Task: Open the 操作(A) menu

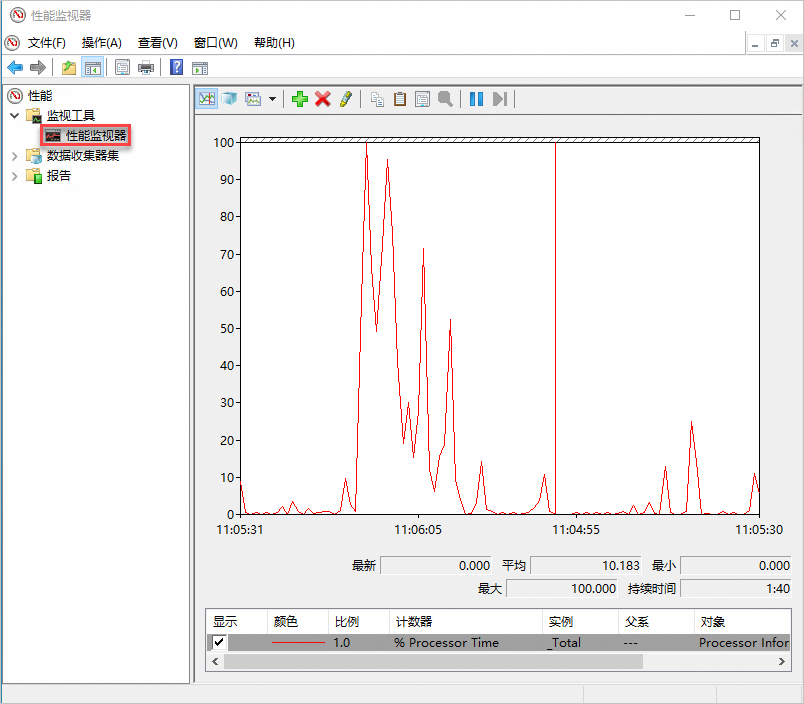Action: [101, 42]
